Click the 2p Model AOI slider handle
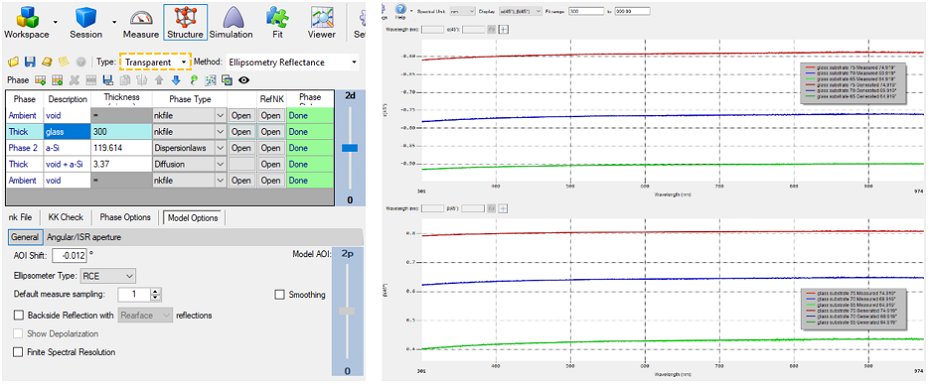Screen dimensions: 932x385 pyautogui.click(x=347, y=311)
